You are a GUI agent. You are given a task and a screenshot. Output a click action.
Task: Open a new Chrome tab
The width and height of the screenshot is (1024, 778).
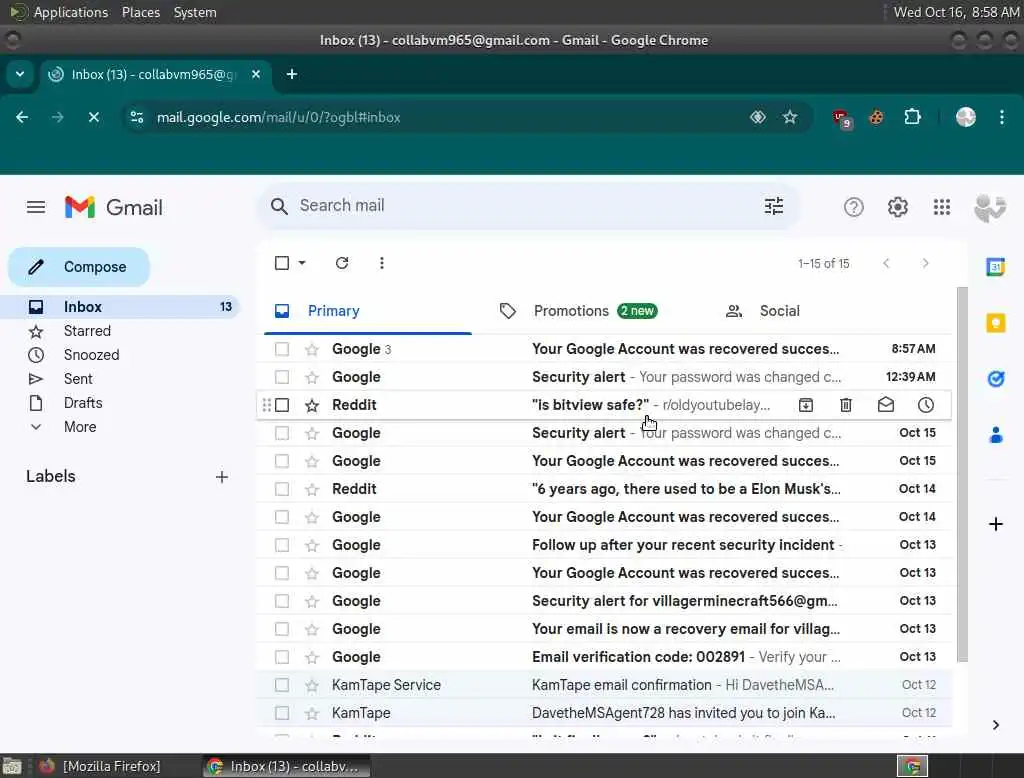(x=292, y=74)
